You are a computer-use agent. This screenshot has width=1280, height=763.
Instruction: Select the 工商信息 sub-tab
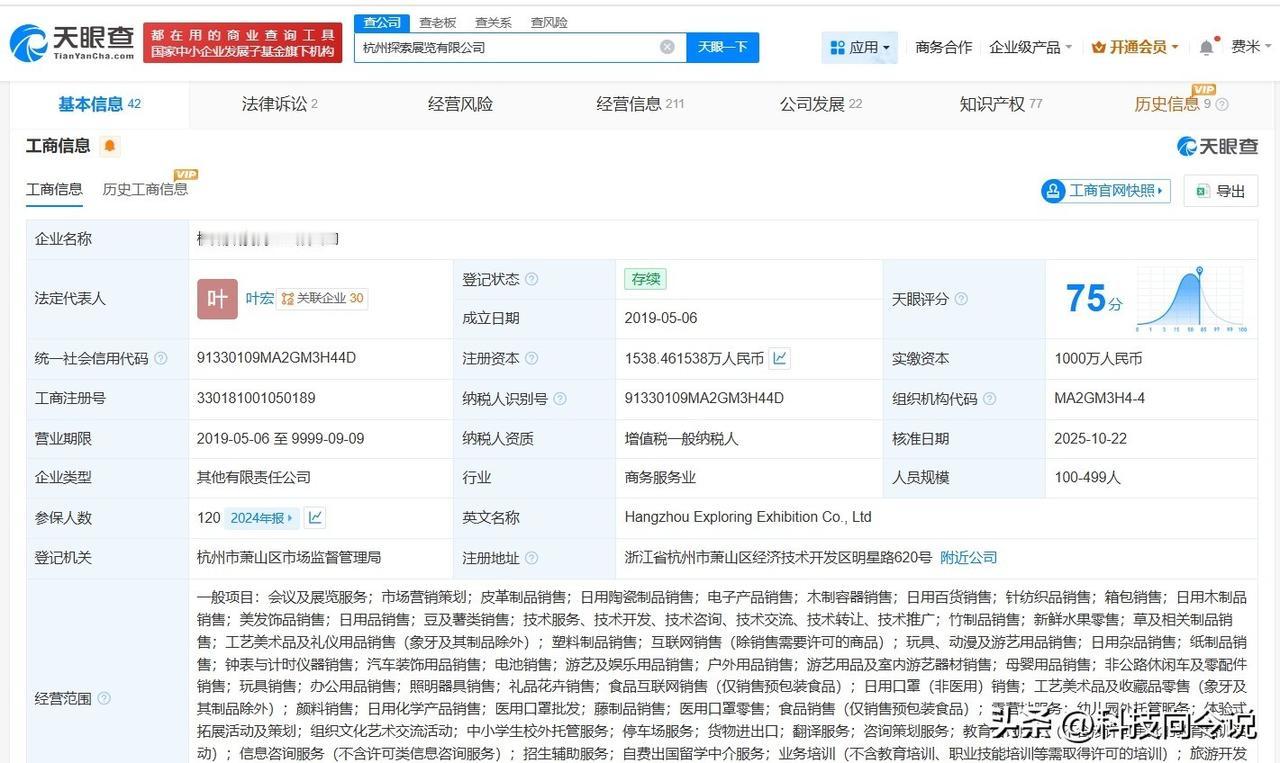coord(54,189)
